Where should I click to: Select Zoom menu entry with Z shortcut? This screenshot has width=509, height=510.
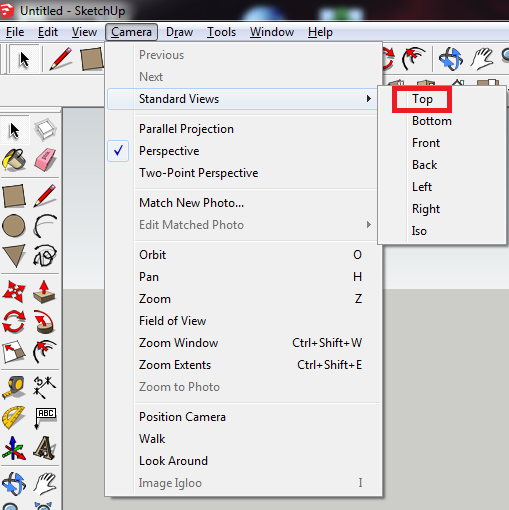242,299
